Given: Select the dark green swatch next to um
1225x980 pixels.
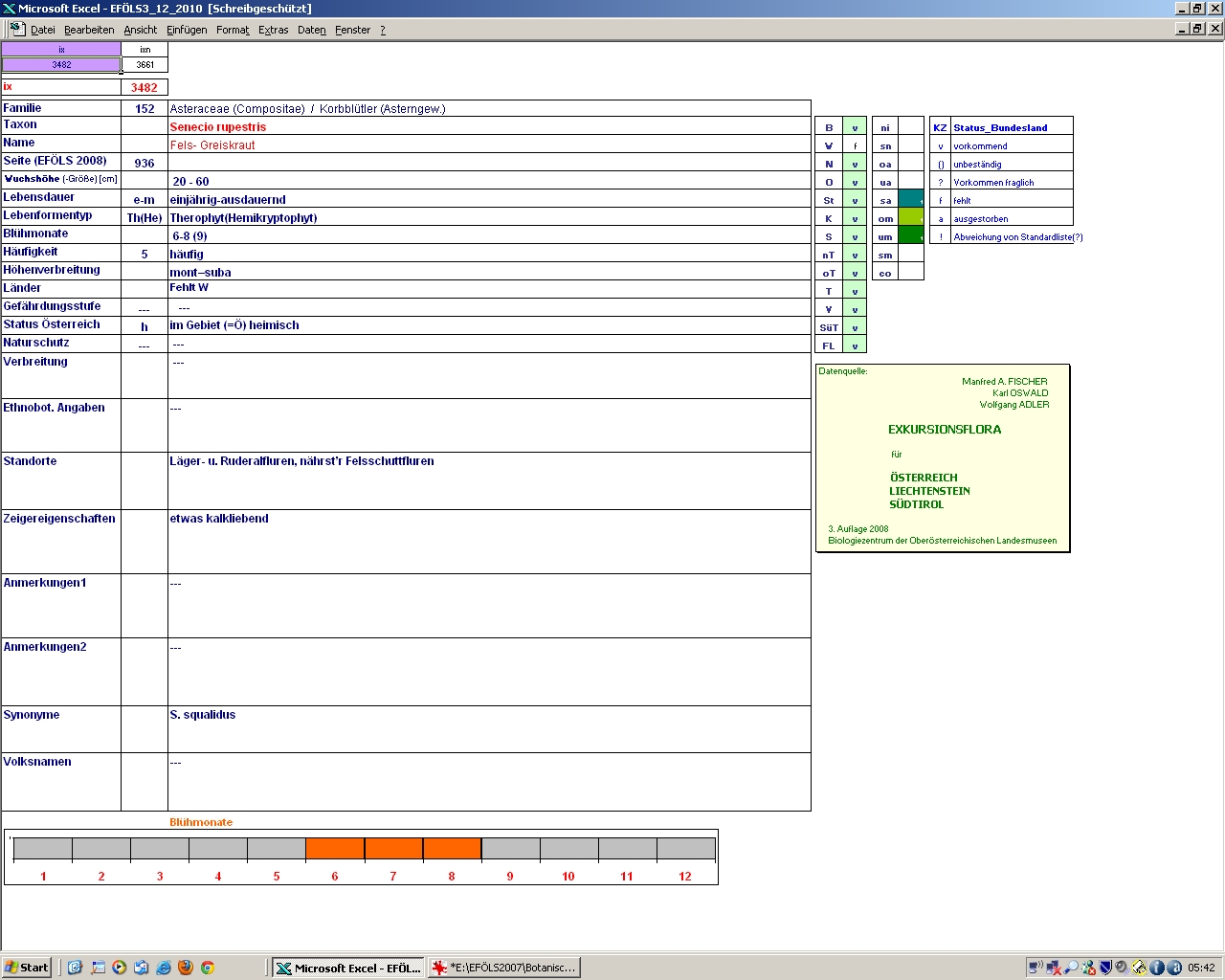Looking at the screenshot, I should click(911, 236).
